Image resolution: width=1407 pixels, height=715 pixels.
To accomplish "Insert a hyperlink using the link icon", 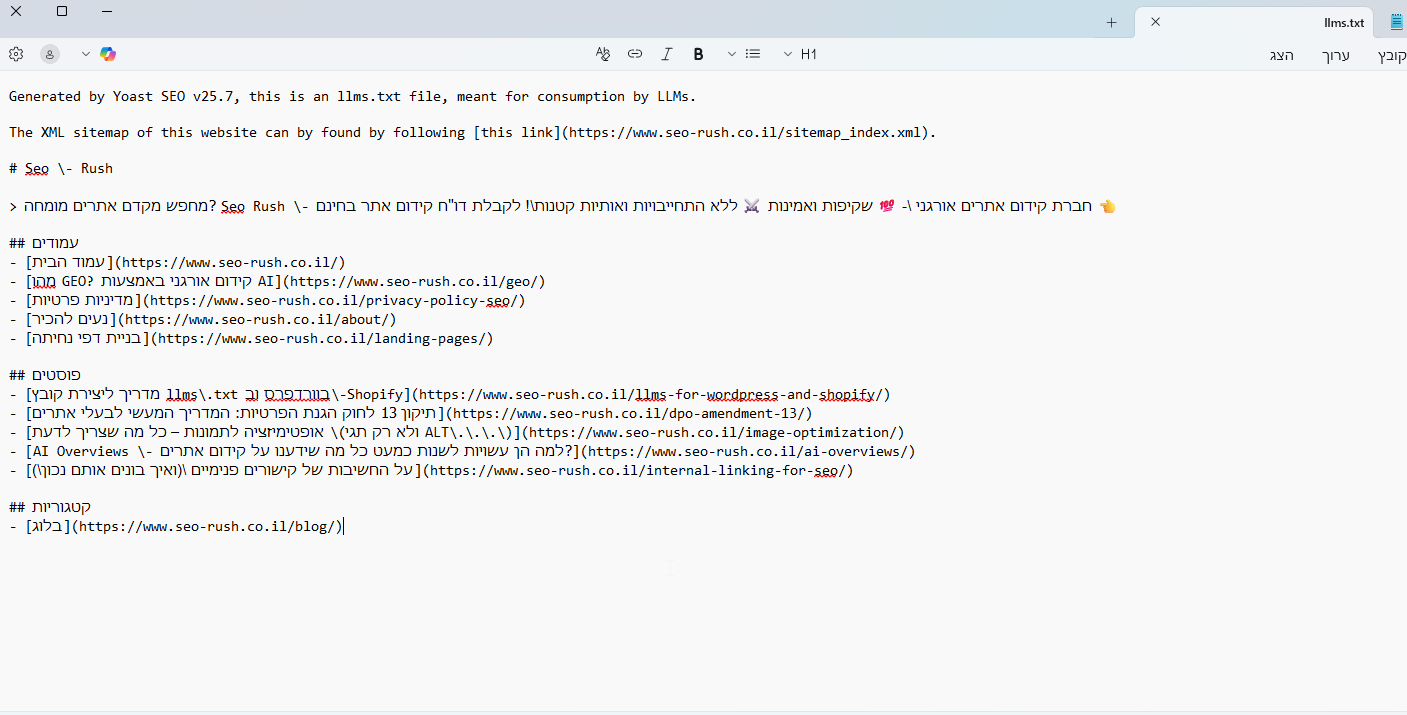I will [x=634, y=54].
